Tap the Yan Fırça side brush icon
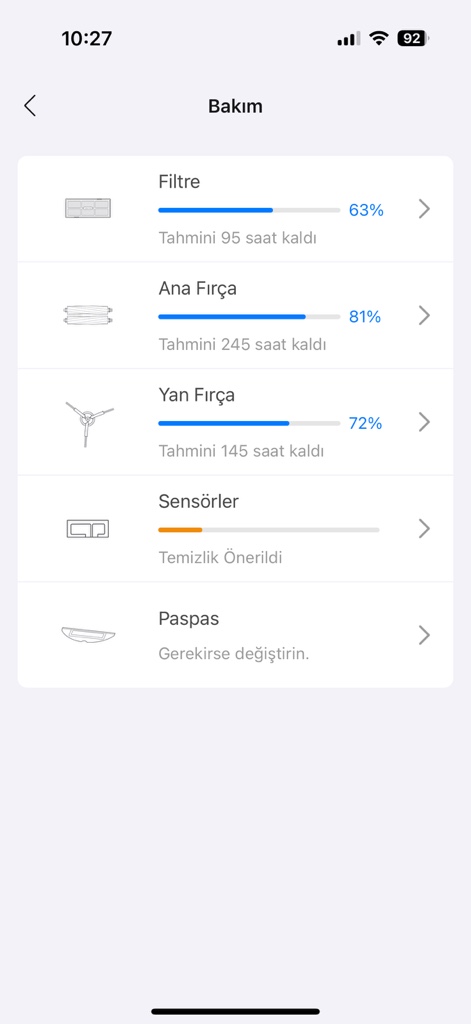471x1024 pixels. [89, 423]
